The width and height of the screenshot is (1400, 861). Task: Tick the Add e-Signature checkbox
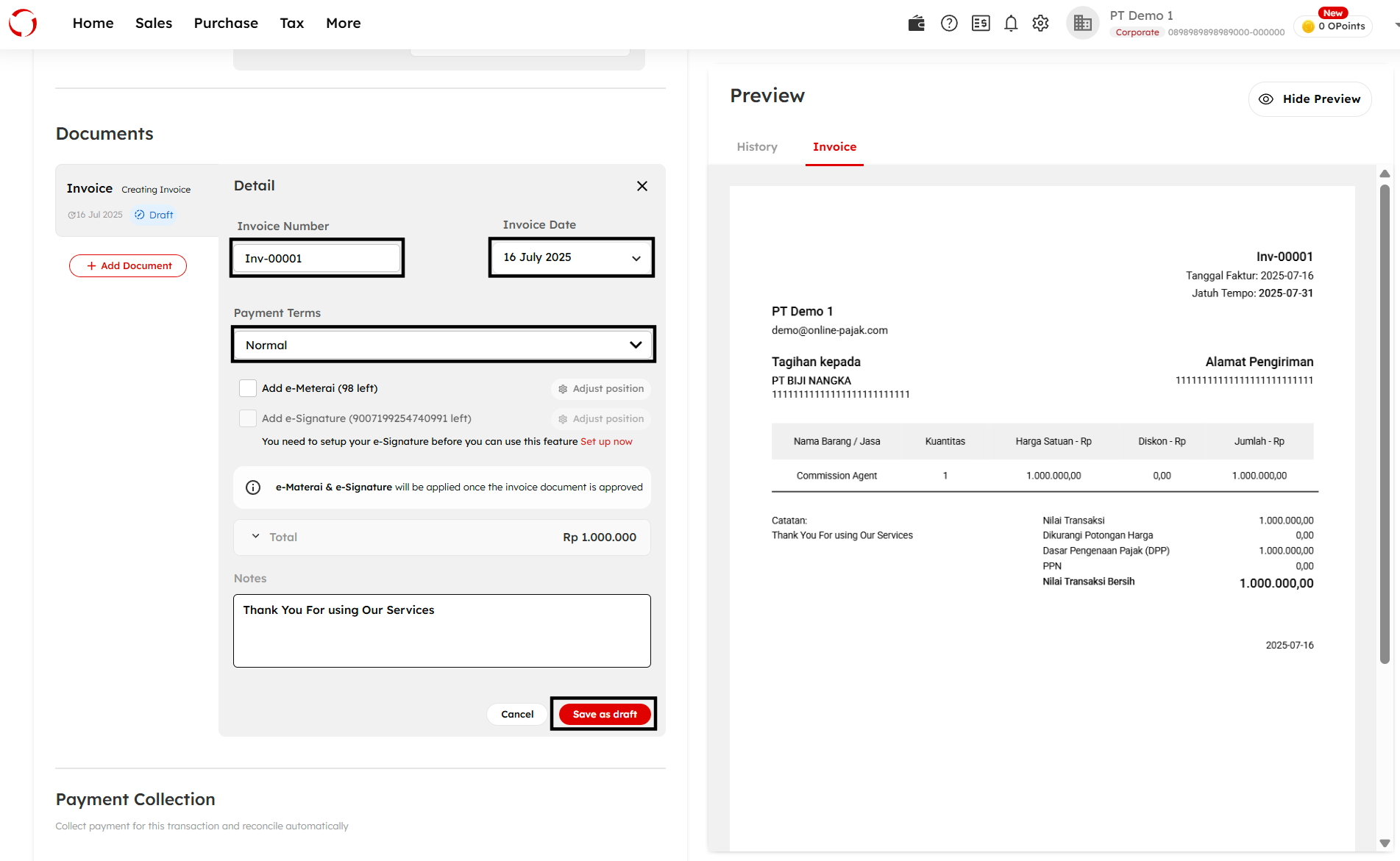click(248, 418)
